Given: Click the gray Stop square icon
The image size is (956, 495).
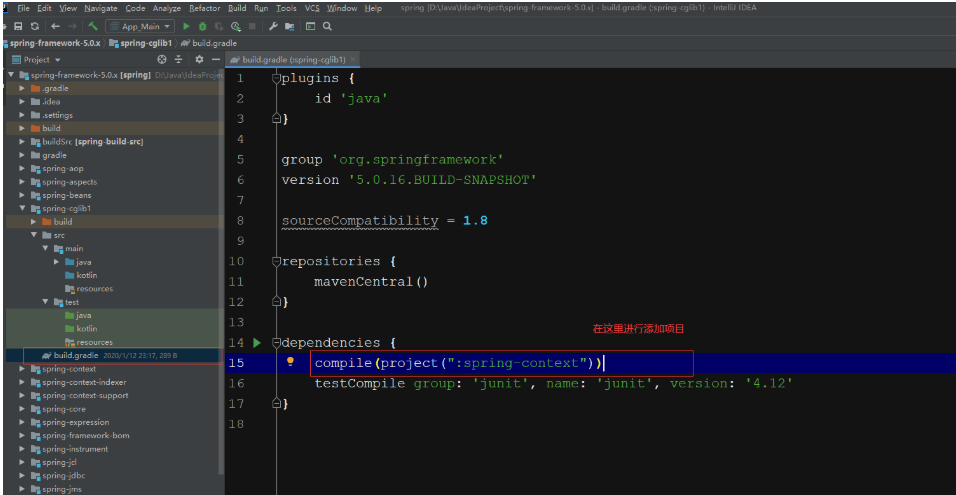Looking at the screenshot, I should coord(252,26).
